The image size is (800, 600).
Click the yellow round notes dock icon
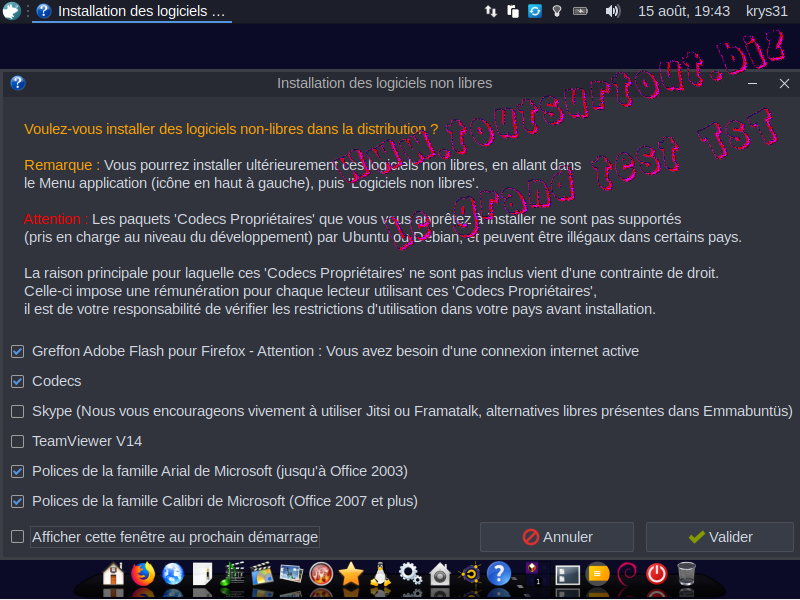(x=597, y=574)
